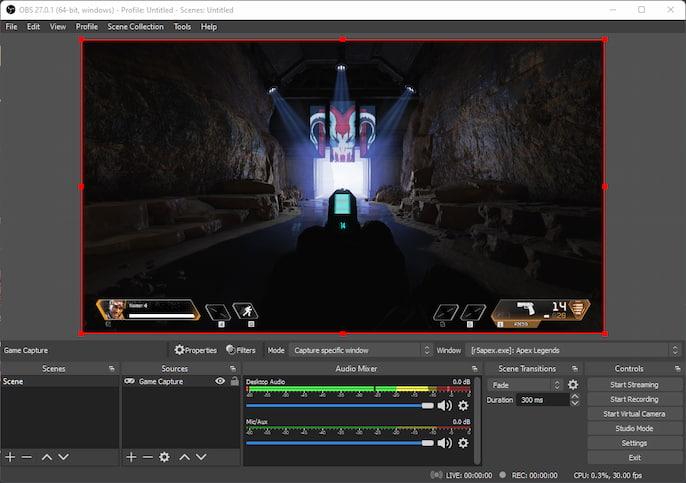
Task: Open the Scene Collection menu
Action: (136, 27)
